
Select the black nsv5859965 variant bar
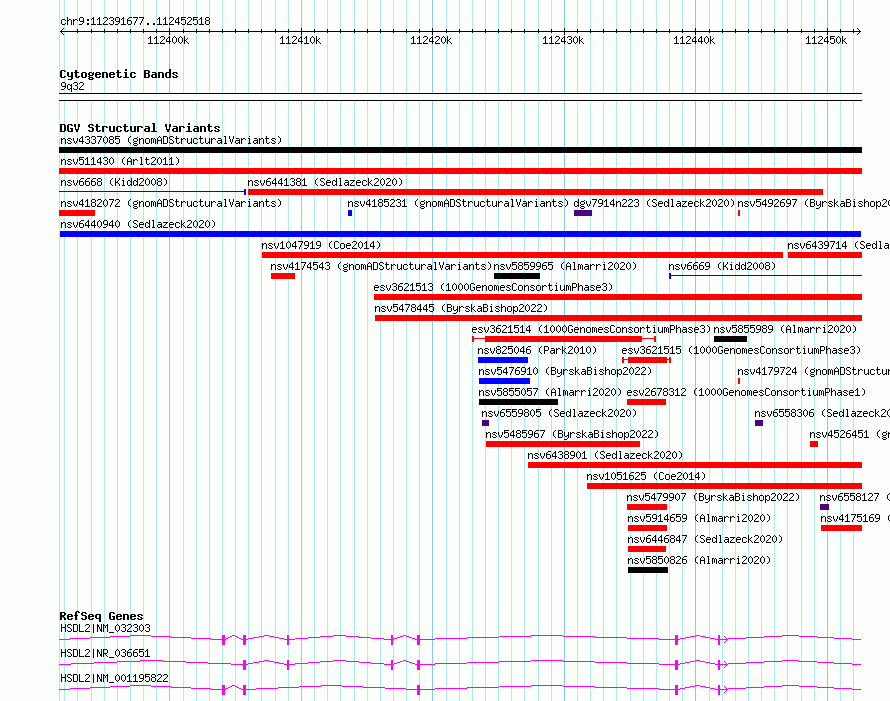pos(517,276)
